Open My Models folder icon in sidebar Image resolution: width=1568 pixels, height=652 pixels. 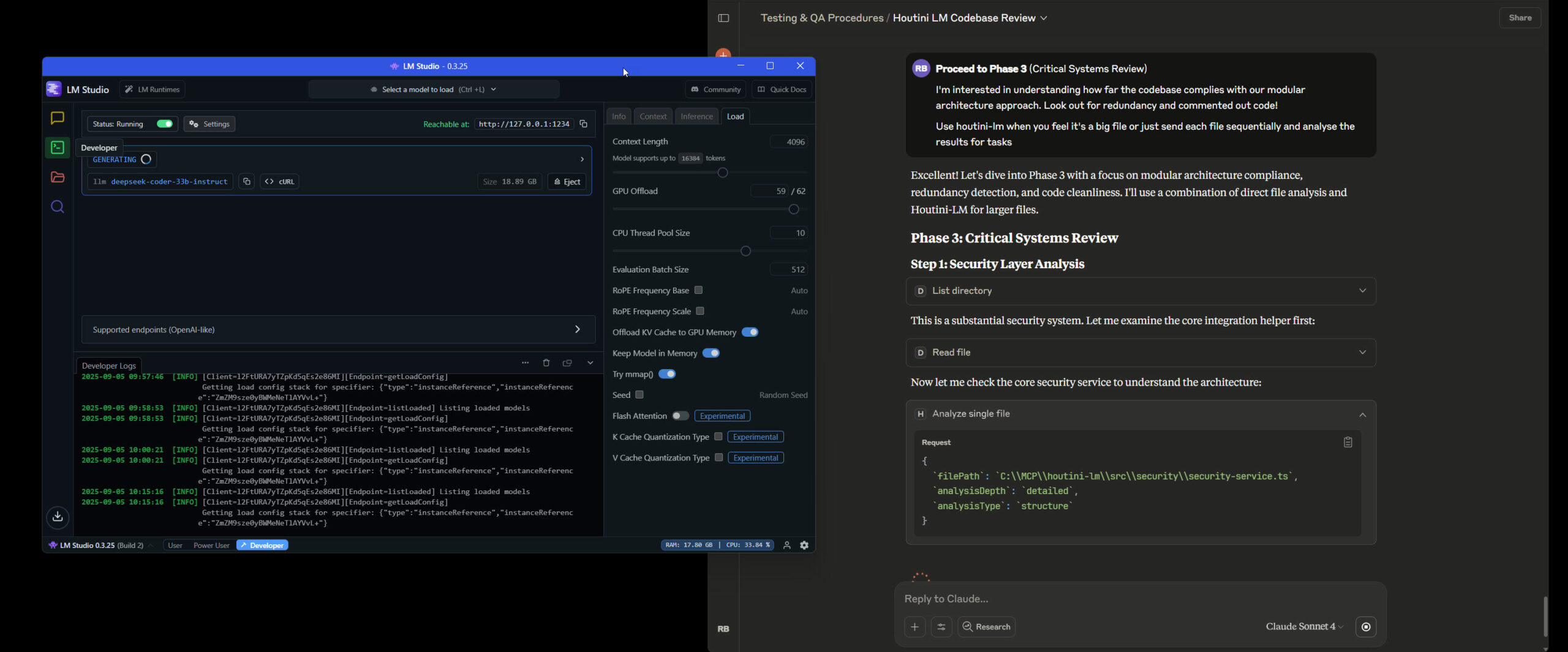pyautogui.click(x=57, y=177)
